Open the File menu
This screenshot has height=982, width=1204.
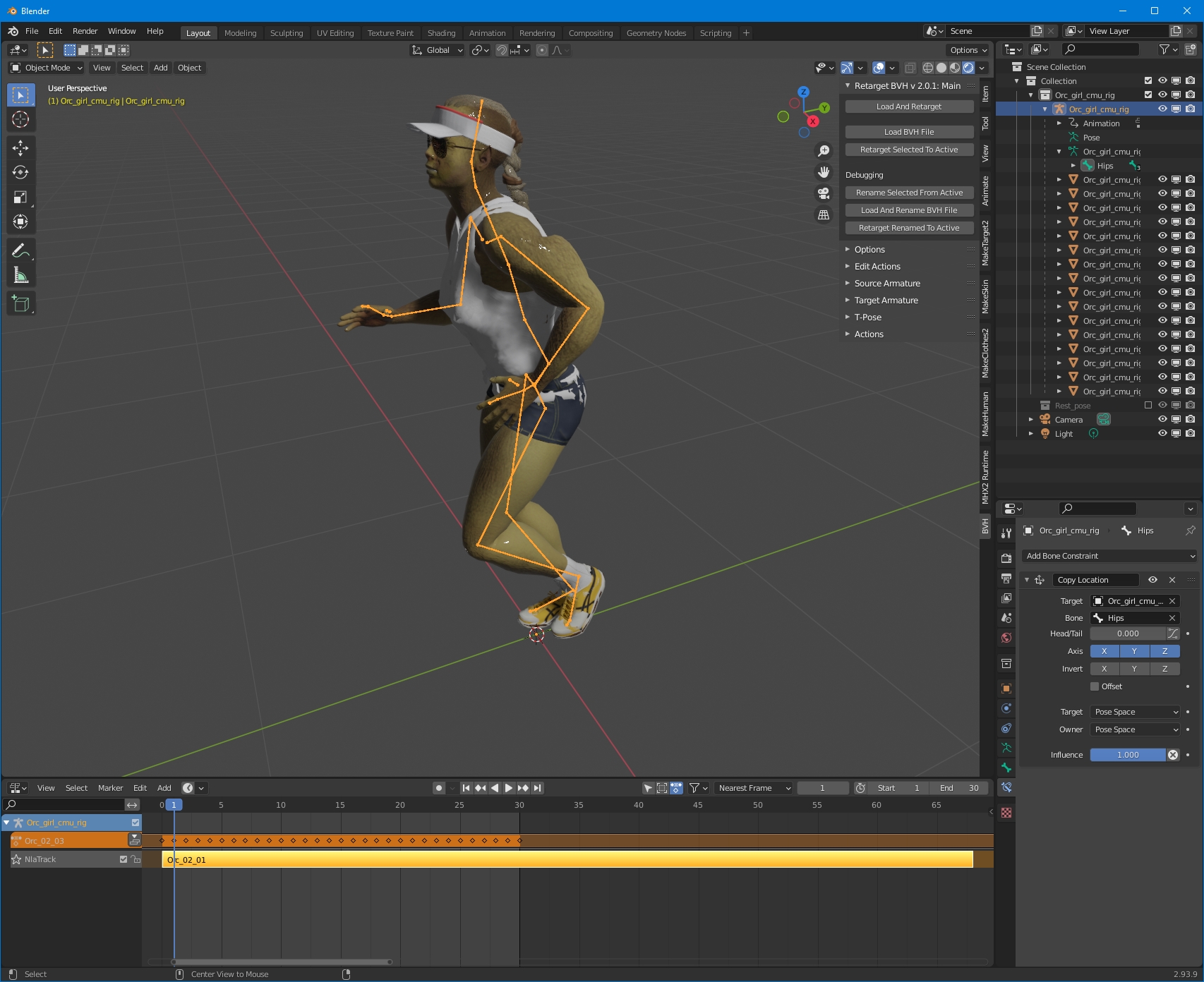(32, 31)
